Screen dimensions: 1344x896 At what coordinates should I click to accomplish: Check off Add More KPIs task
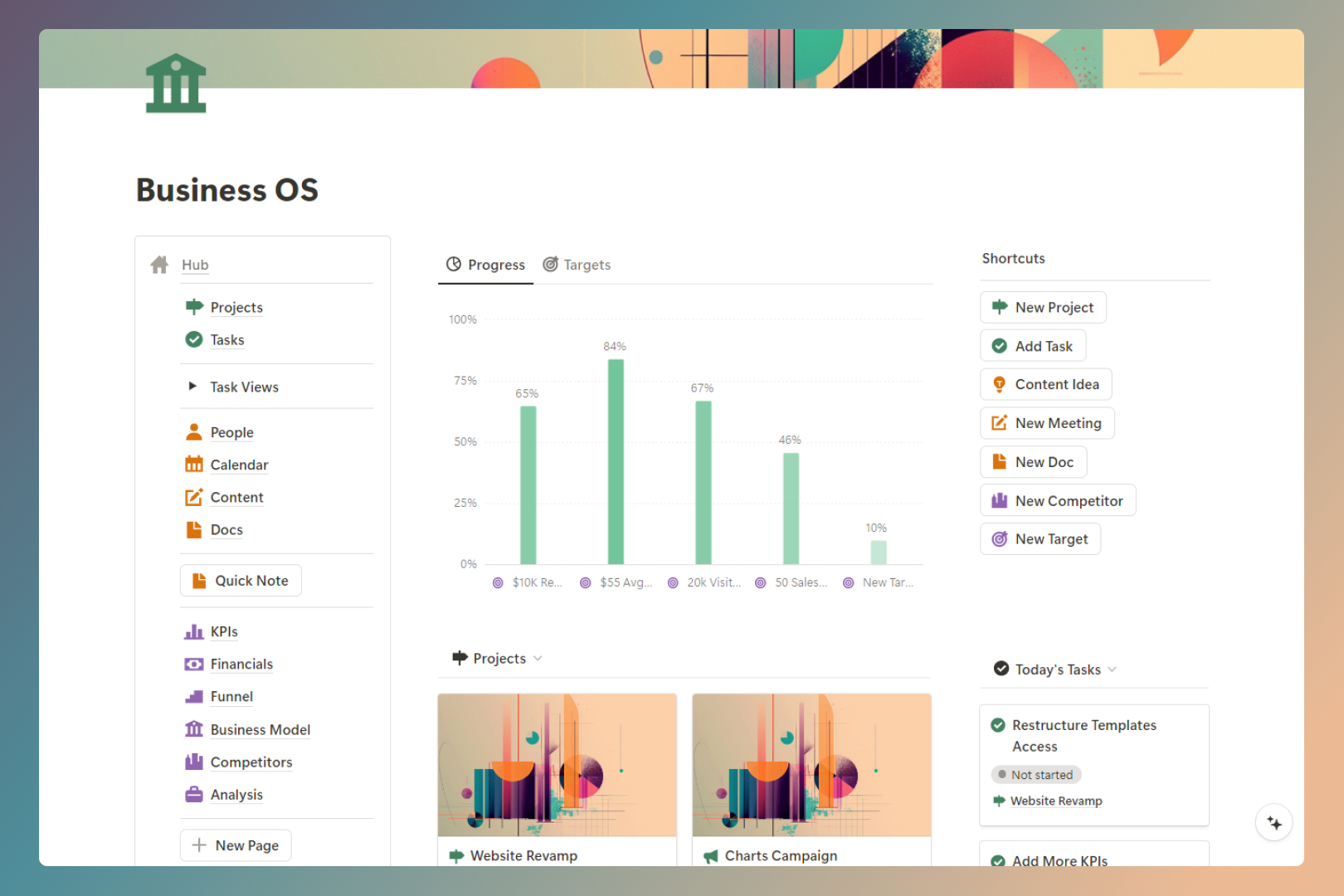coord(998,861)
